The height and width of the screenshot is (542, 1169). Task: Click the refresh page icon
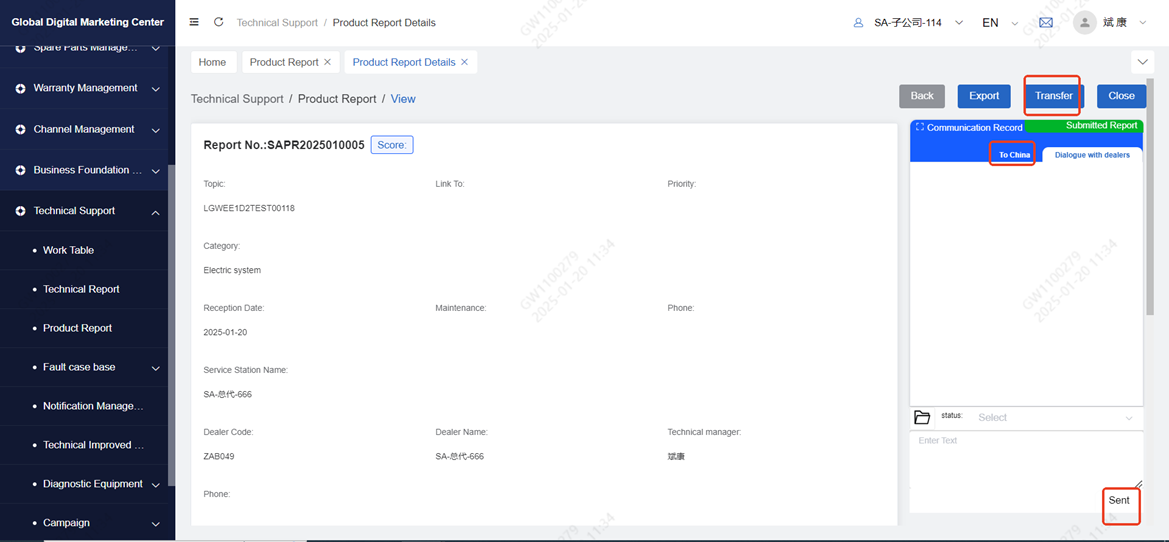[219, 22]
